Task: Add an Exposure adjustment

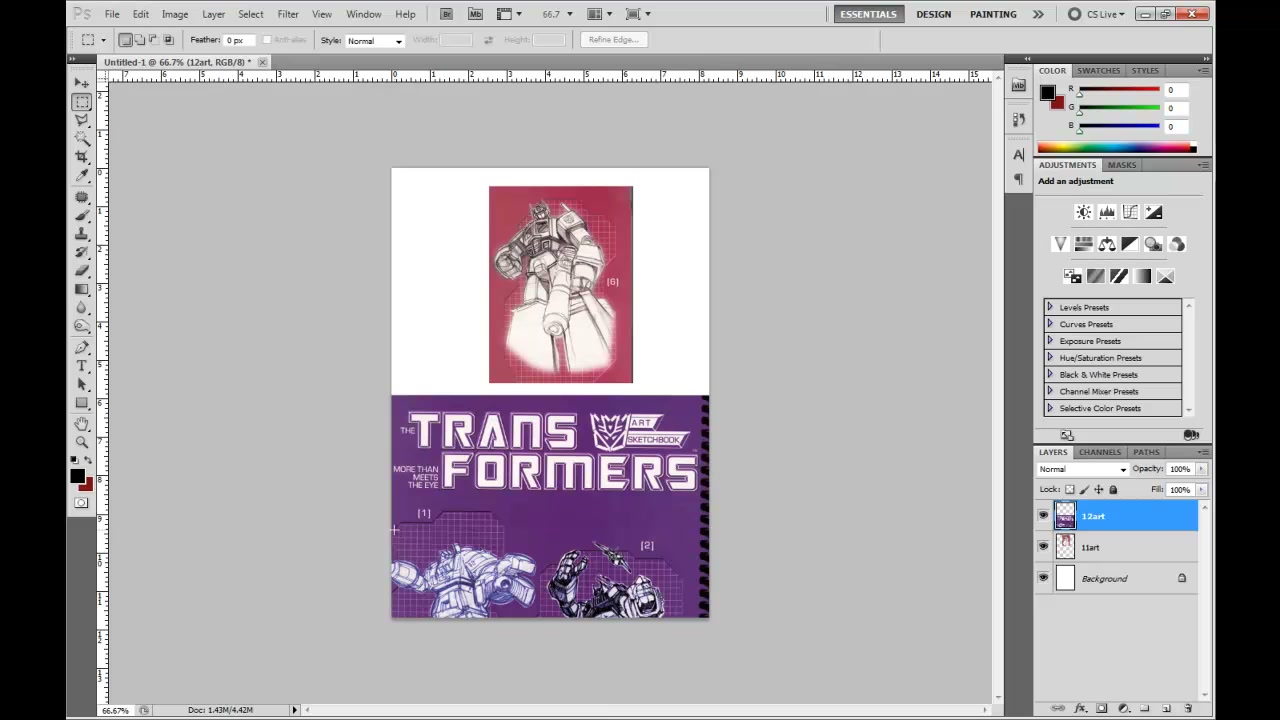Action: 1154,212
